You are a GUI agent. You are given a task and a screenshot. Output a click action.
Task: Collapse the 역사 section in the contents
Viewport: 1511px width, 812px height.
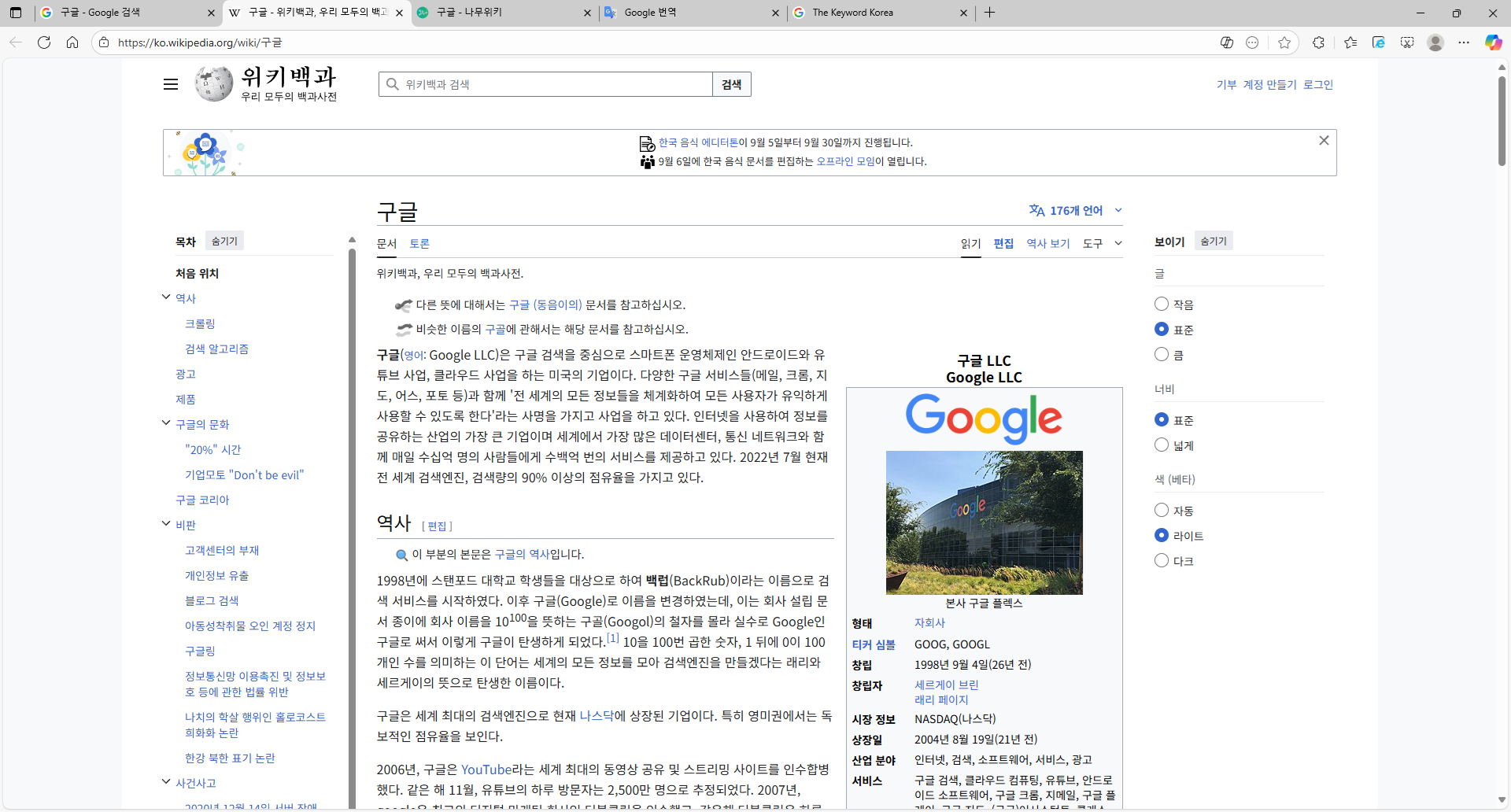166,297
